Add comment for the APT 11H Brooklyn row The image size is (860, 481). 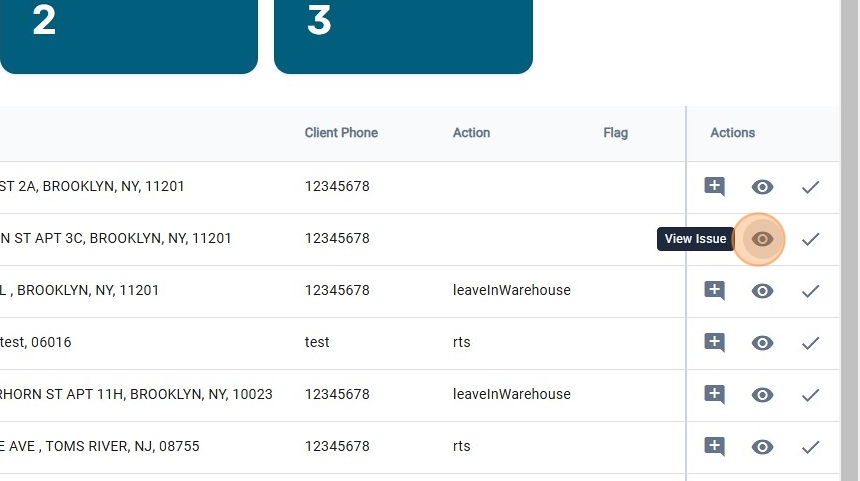pyautogui.click(x=714, y=395)
